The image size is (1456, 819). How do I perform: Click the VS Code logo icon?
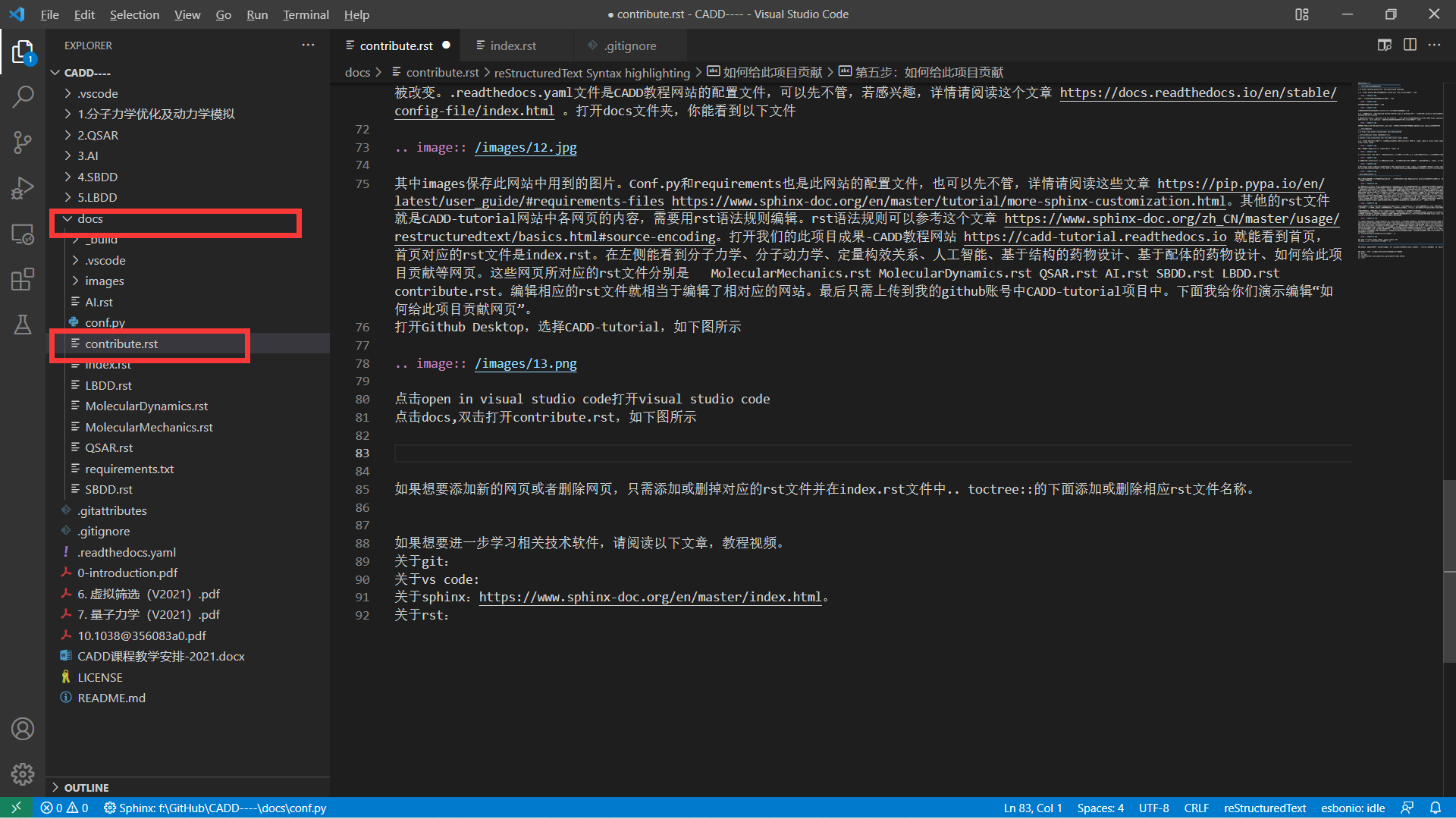[x=17, y=14]
